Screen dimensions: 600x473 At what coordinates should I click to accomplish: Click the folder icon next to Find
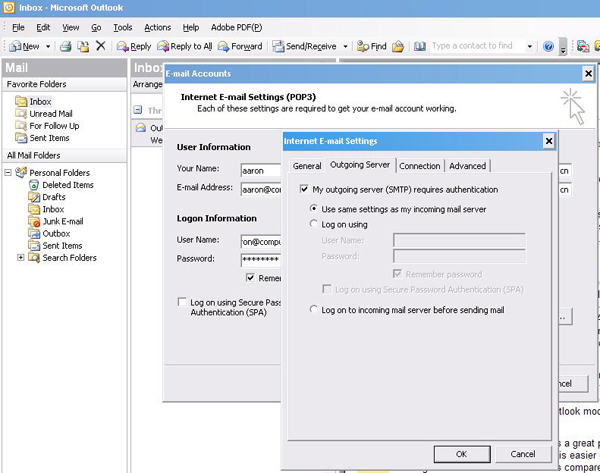pyautogui.click(x=398, y=46)
